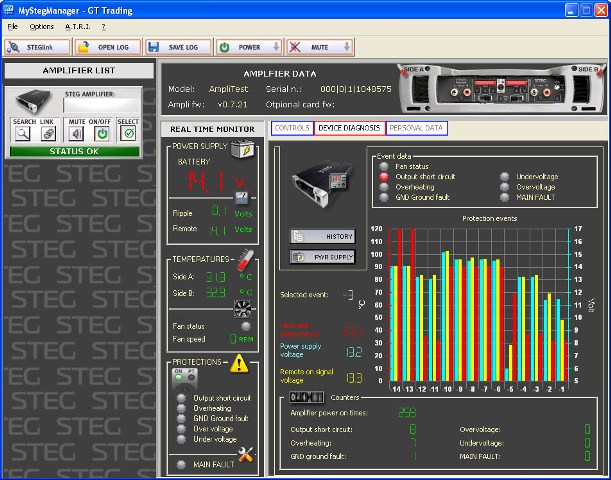Click the battery icon in Power Supply
The width and height of the screenshot is (611, 480).
click(240, 150)
